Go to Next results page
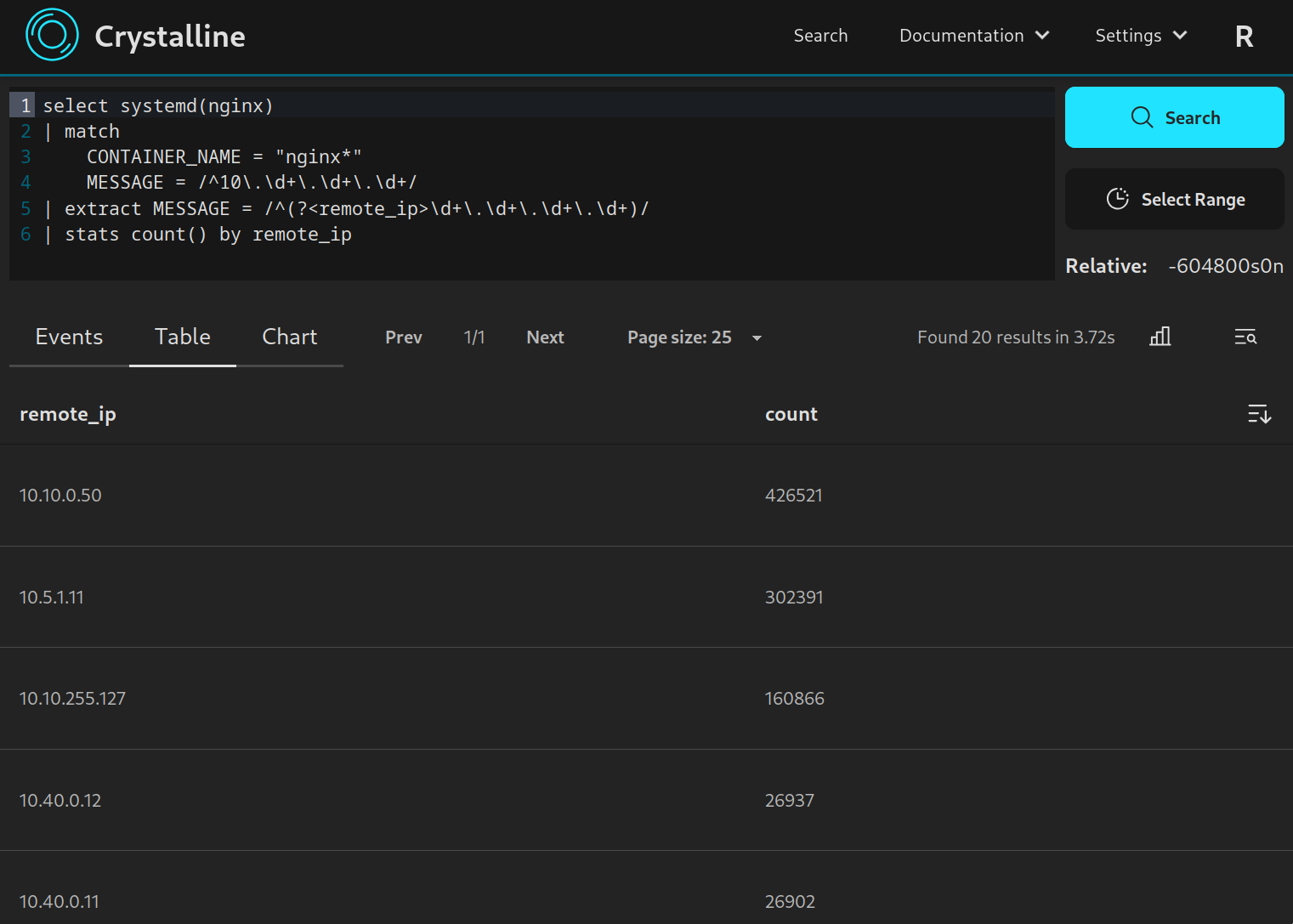This screenshot has width=1293, height=924. 545,337
